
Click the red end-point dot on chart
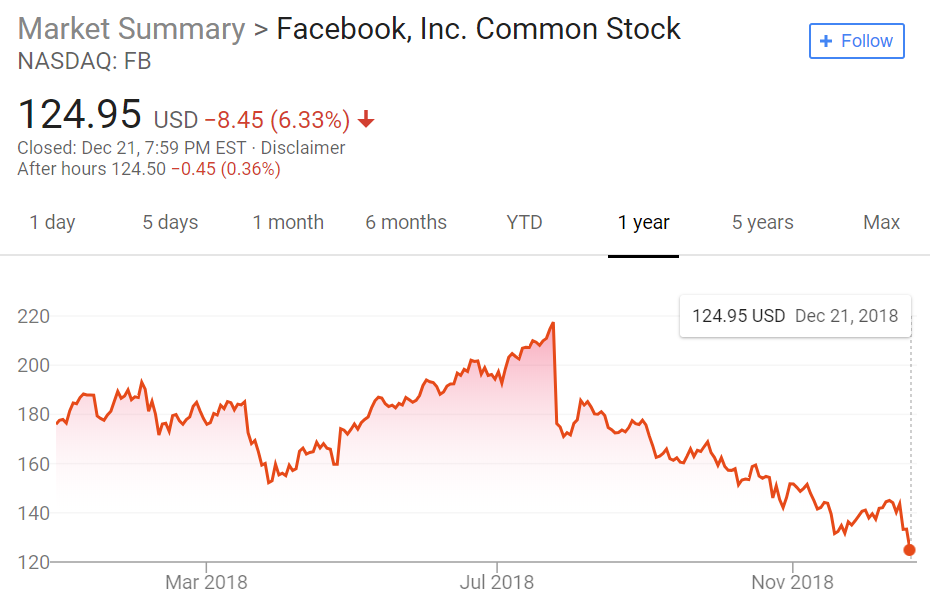pyautogui.click(x=909, y=550)
